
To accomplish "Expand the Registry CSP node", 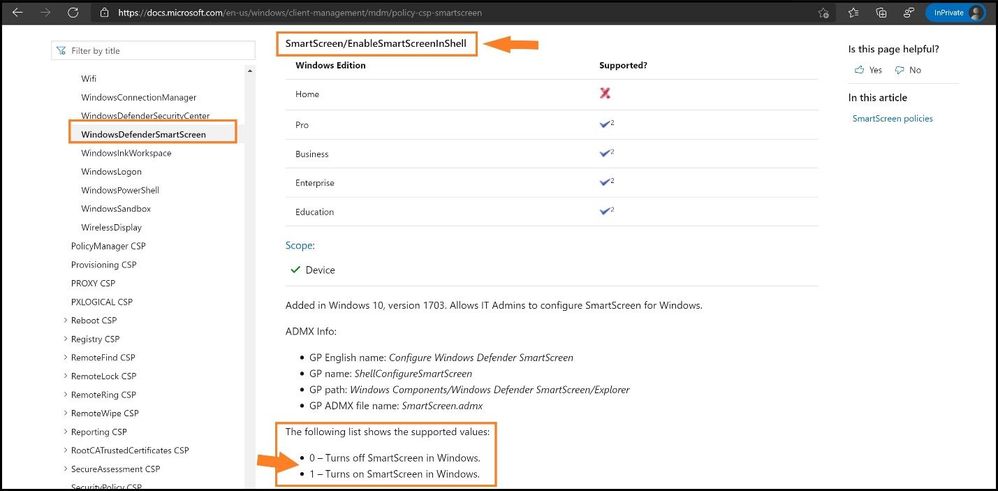I will [x=66, y=339].
